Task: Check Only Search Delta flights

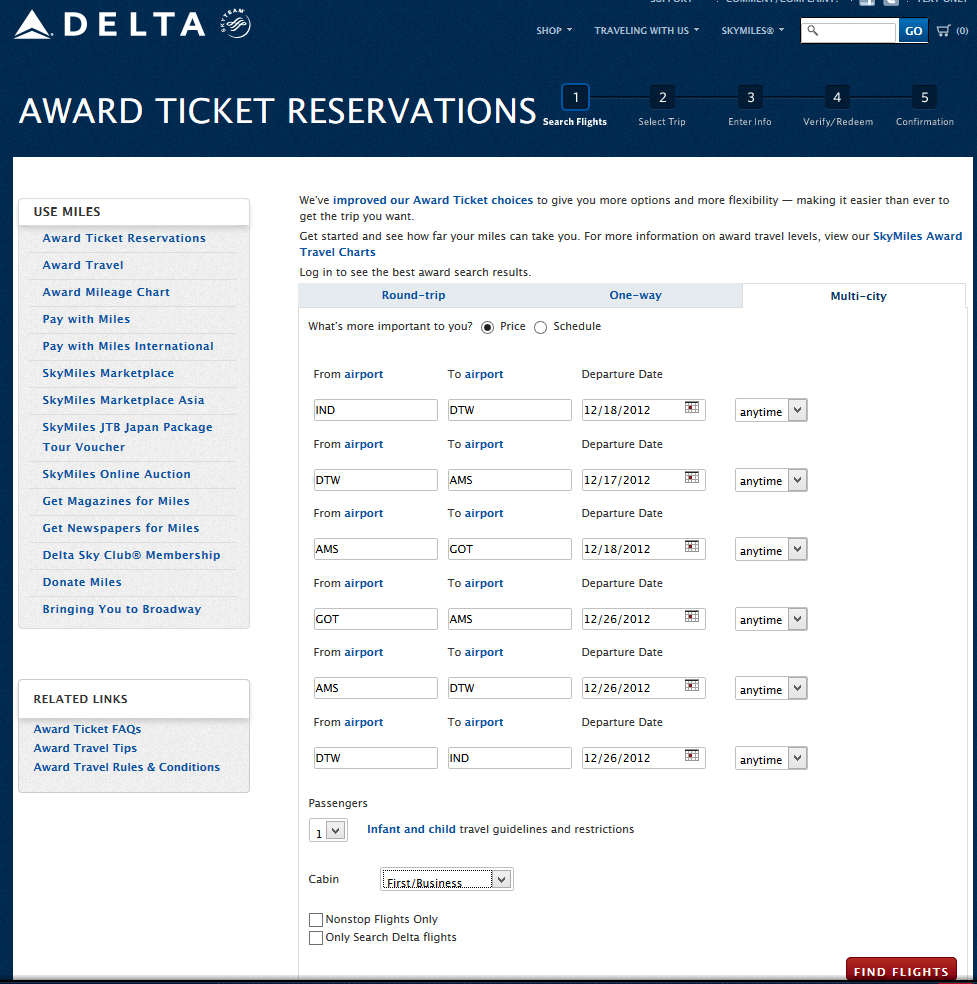Action: tap(316, 938)
